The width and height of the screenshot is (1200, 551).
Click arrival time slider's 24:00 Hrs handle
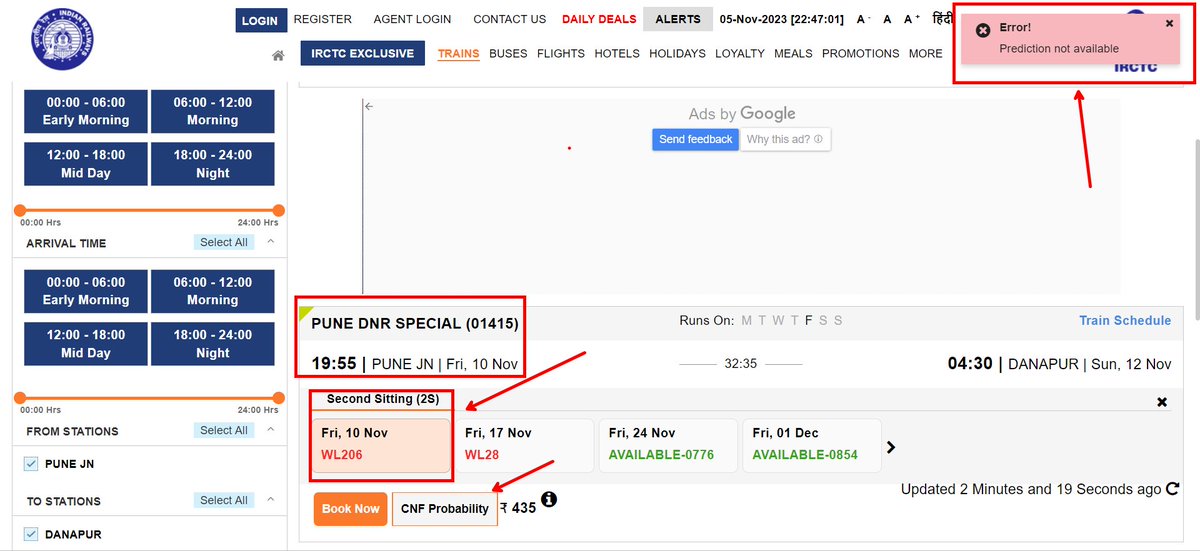pos(279,397)
